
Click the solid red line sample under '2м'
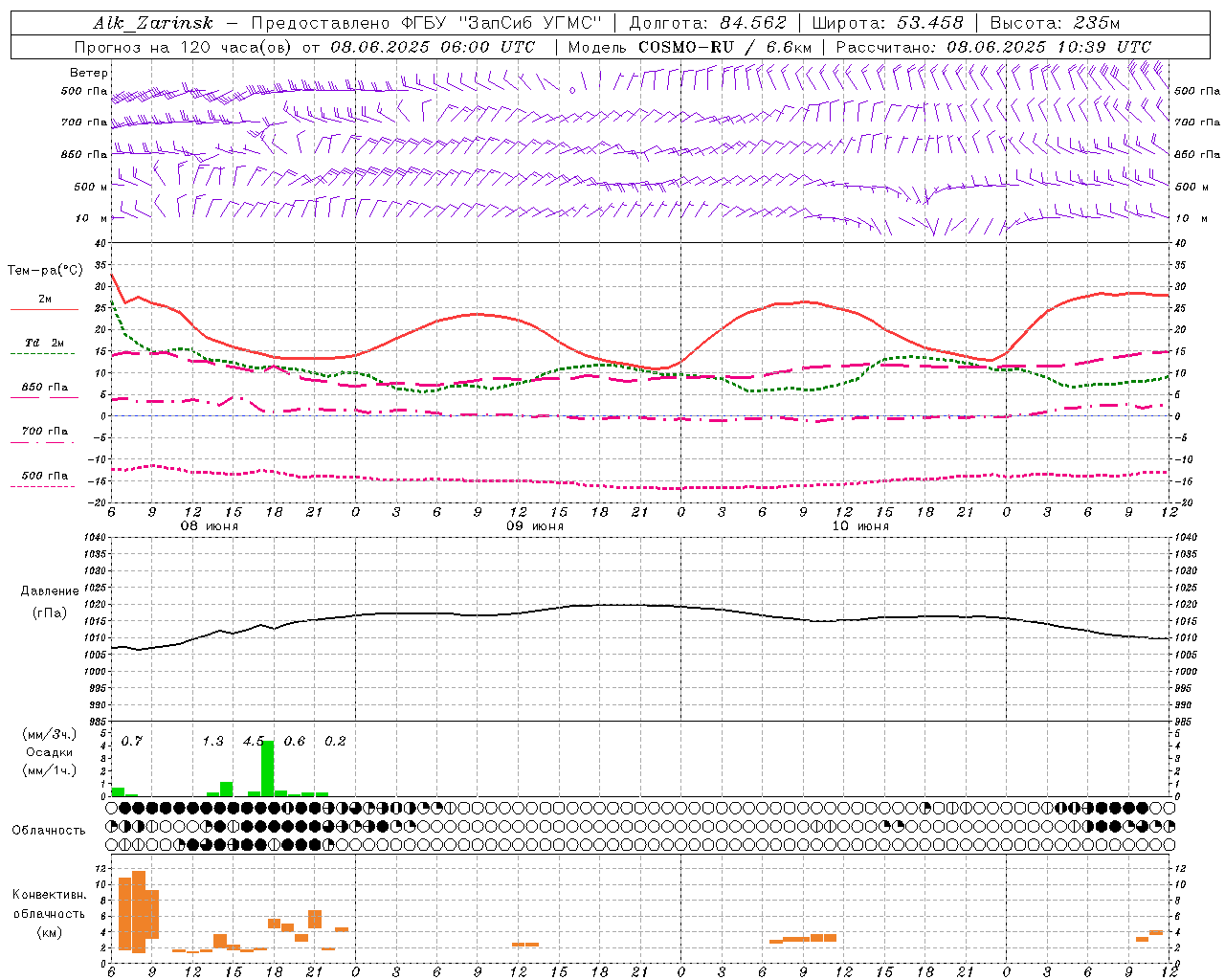coord(44,309)
